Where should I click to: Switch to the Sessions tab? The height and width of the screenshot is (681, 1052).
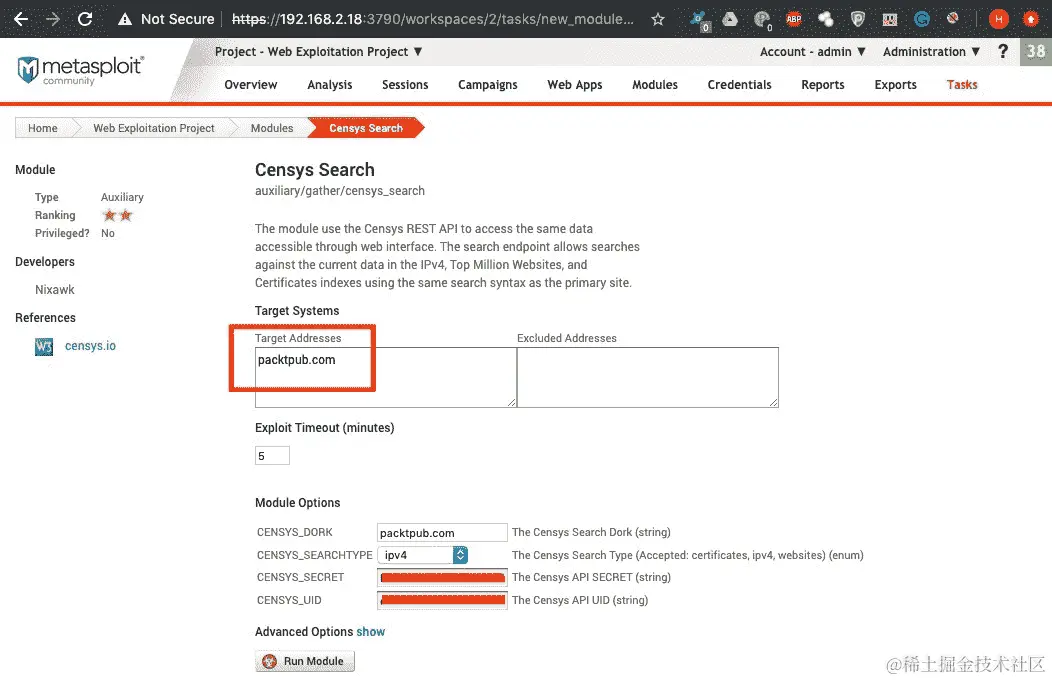pyautogui.click(x=405, y=85)
